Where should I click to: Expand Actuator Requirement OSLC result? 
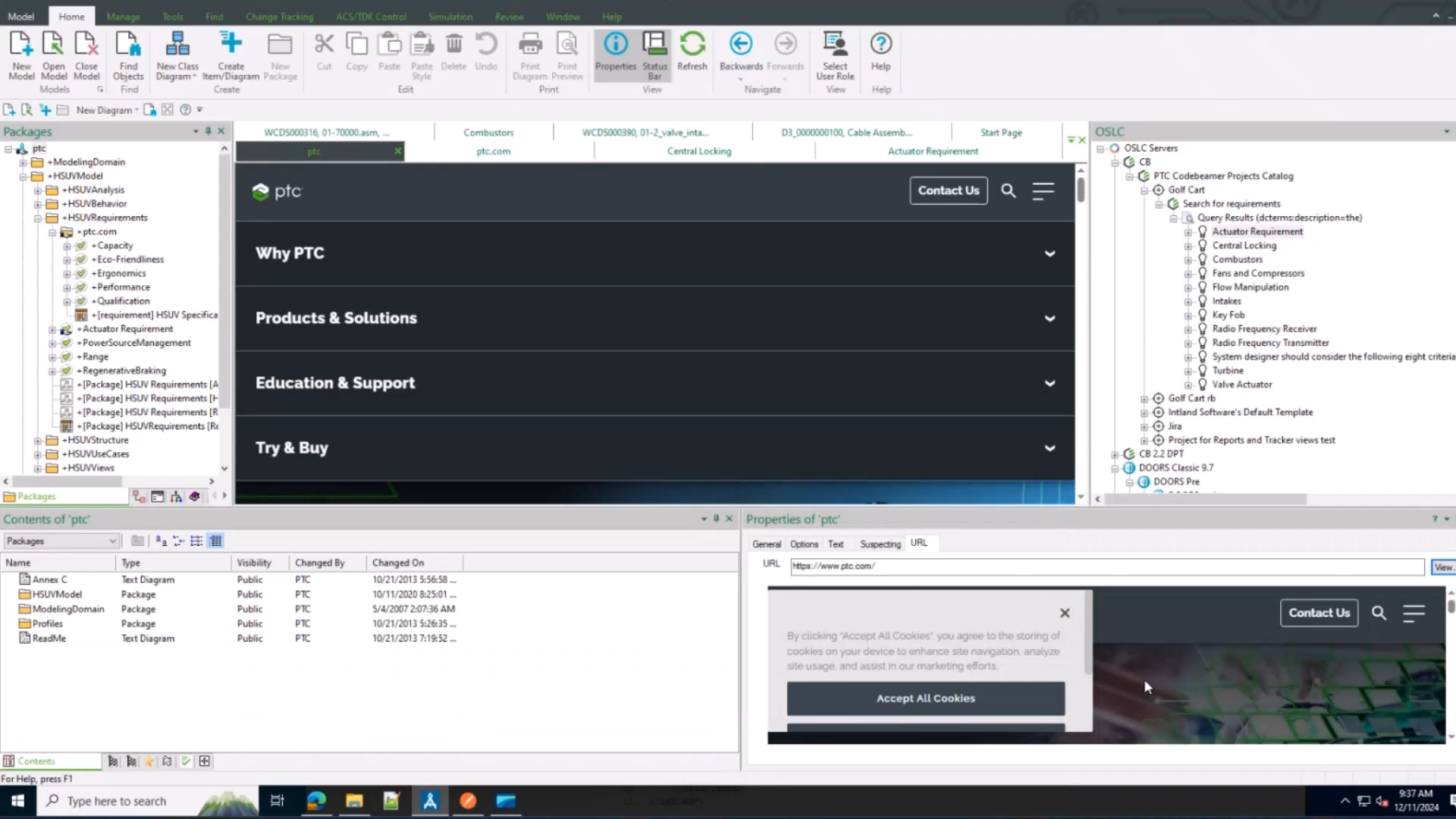coord(1188,232)
